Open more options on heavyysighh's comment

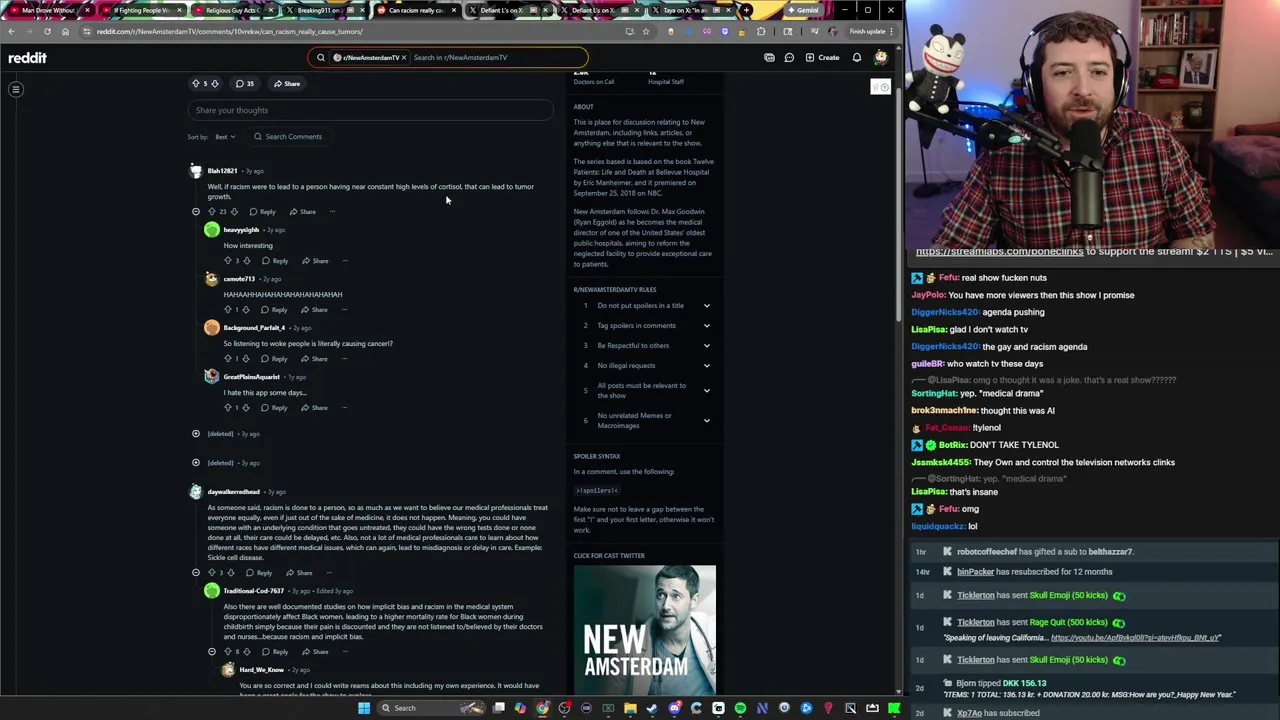(346, 261)
